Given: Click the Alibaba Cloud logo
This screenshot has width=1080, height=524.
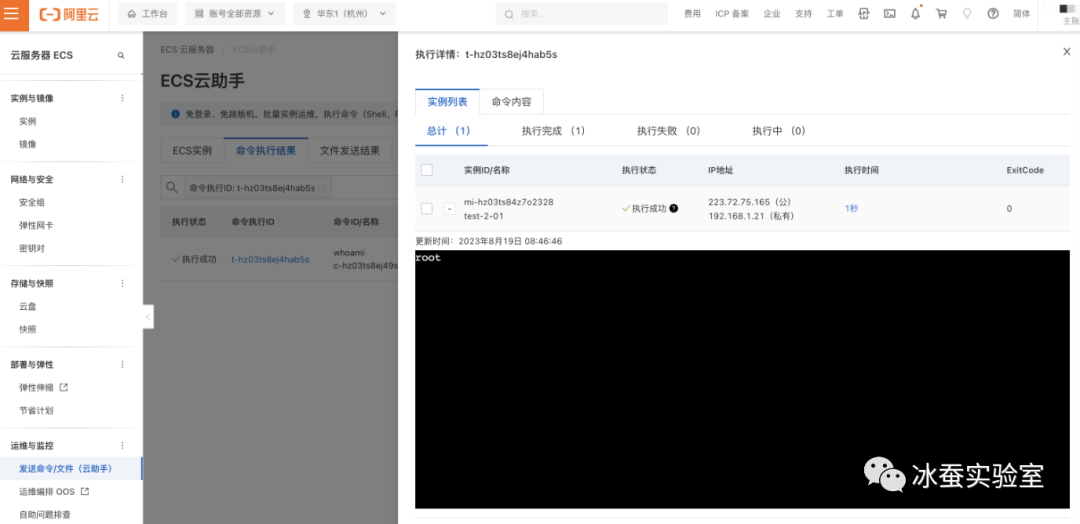Looking at the screenshot, I should pos(69,14).
